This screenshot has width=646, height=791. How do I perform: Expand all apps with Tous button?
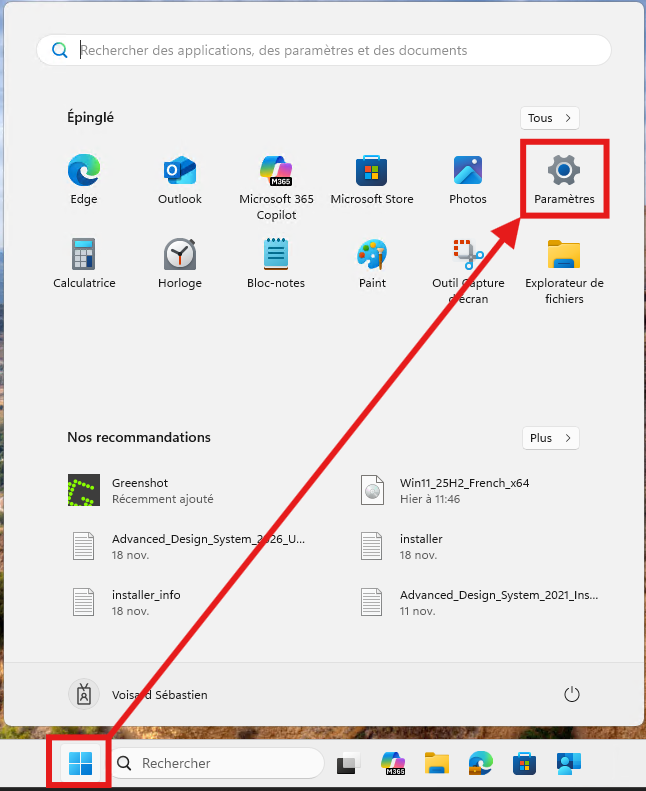pos(550,118)
